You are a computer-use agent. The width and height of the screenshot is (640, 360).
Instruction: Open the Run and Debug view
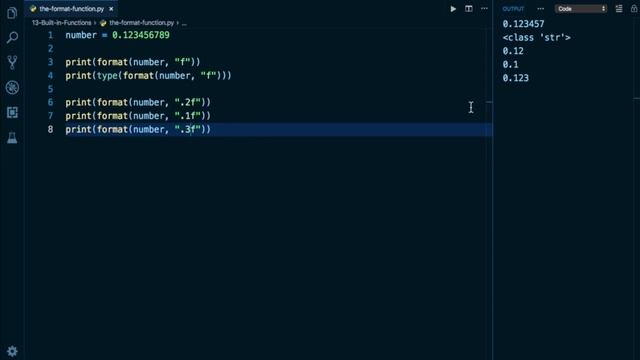point(12,87)
